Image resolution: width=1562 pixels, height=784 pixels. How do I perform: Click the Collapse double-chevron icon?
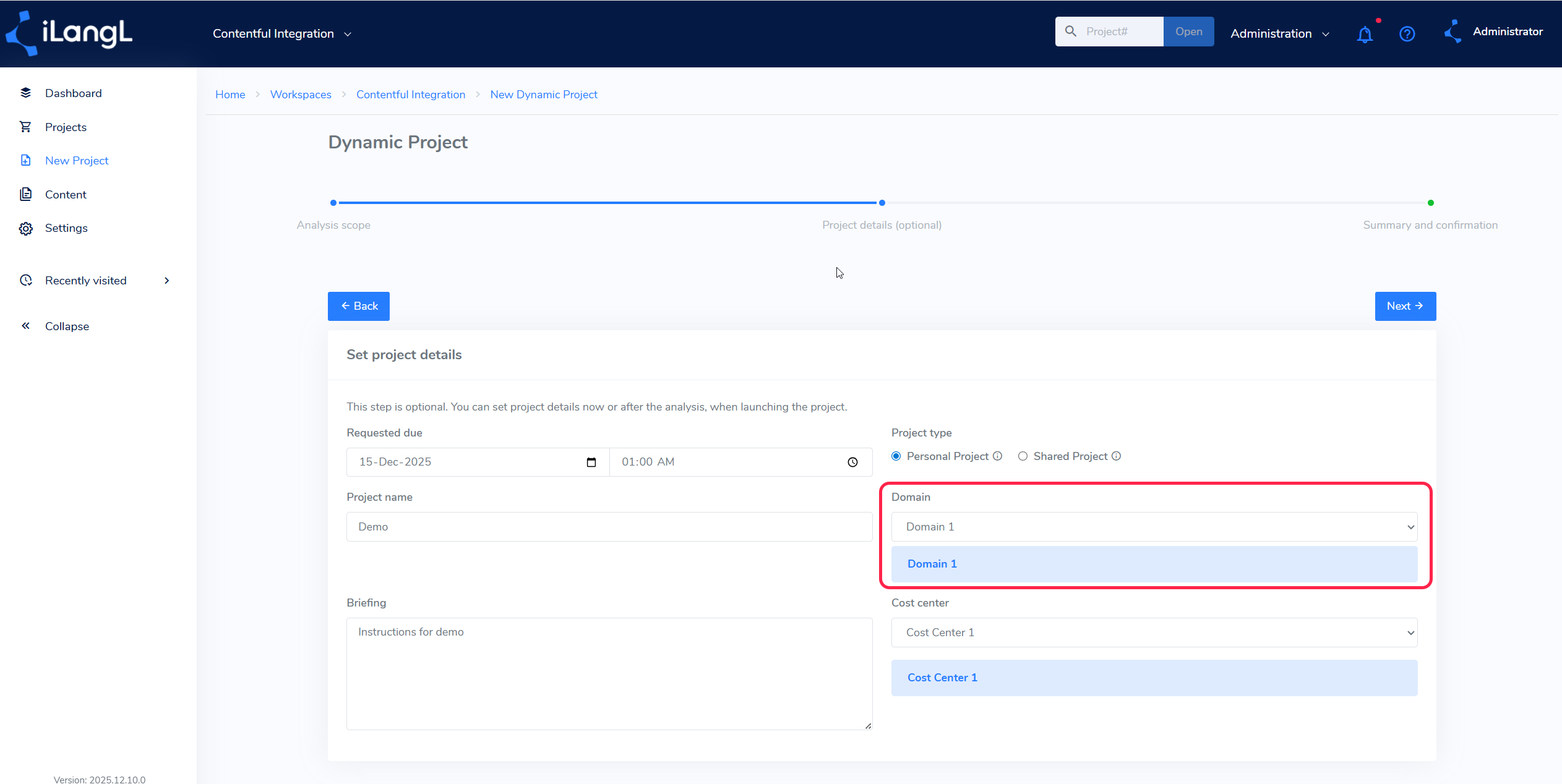coord(25,326)
